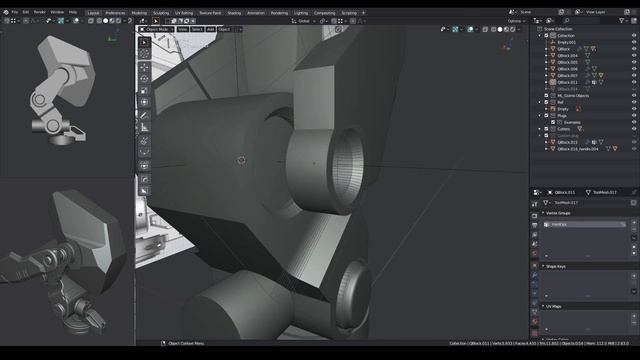Select the Scale tool in viewport toolbar
Image resolution: width=640 pixels, height=360 pixels.
(144, 91)
